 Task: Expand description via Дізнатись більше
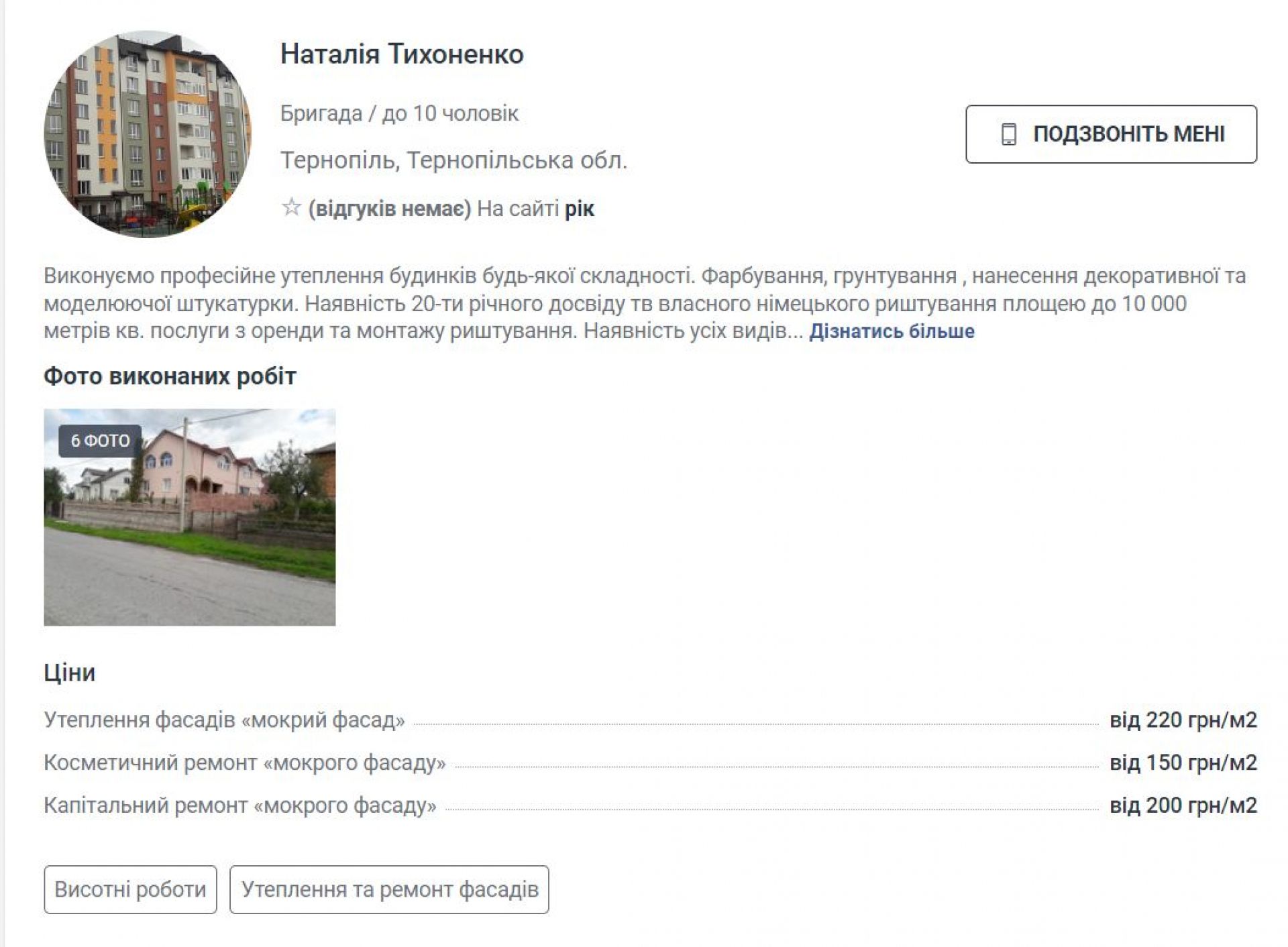pyautogui.click(x=891, y=331)
